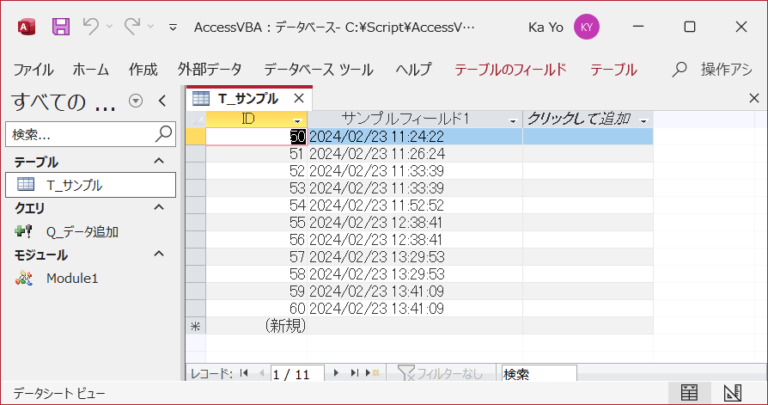Close the T_サンプル document tab
The width and height of the screenshot is (768, 405).
click(x=299, y=99)
